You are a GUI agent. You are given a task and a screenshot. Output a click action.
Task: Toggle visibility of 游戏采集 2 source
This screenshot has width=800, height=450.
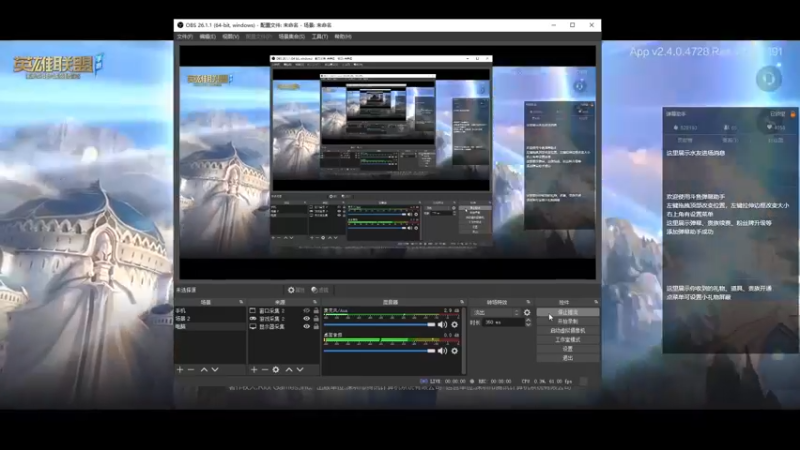tap(307, 318)
